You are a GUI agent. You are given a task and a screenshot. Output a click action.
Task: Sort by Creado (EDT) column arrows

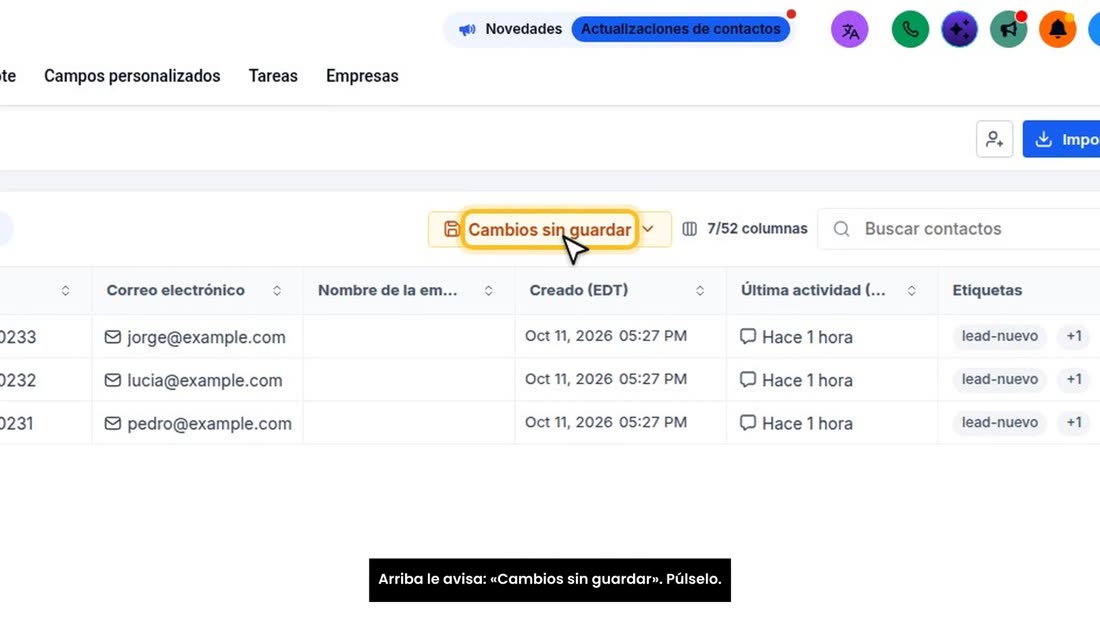point(700,290)
